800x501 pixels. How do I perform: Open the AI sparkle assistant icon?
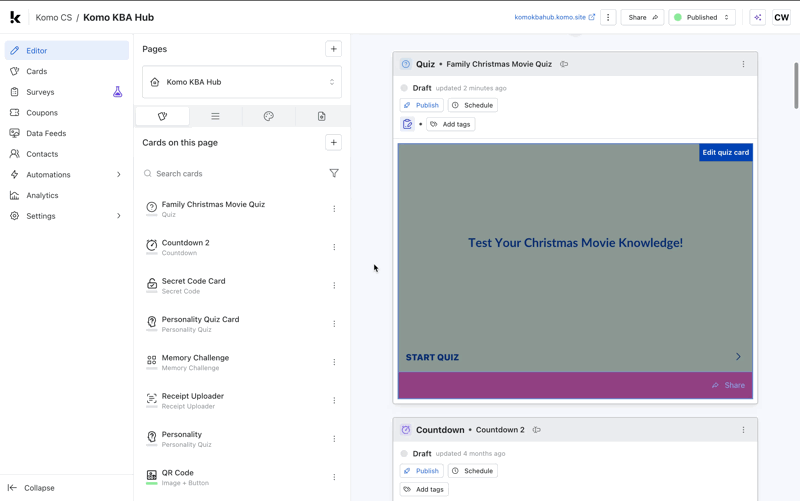click(x=757, y=17)
